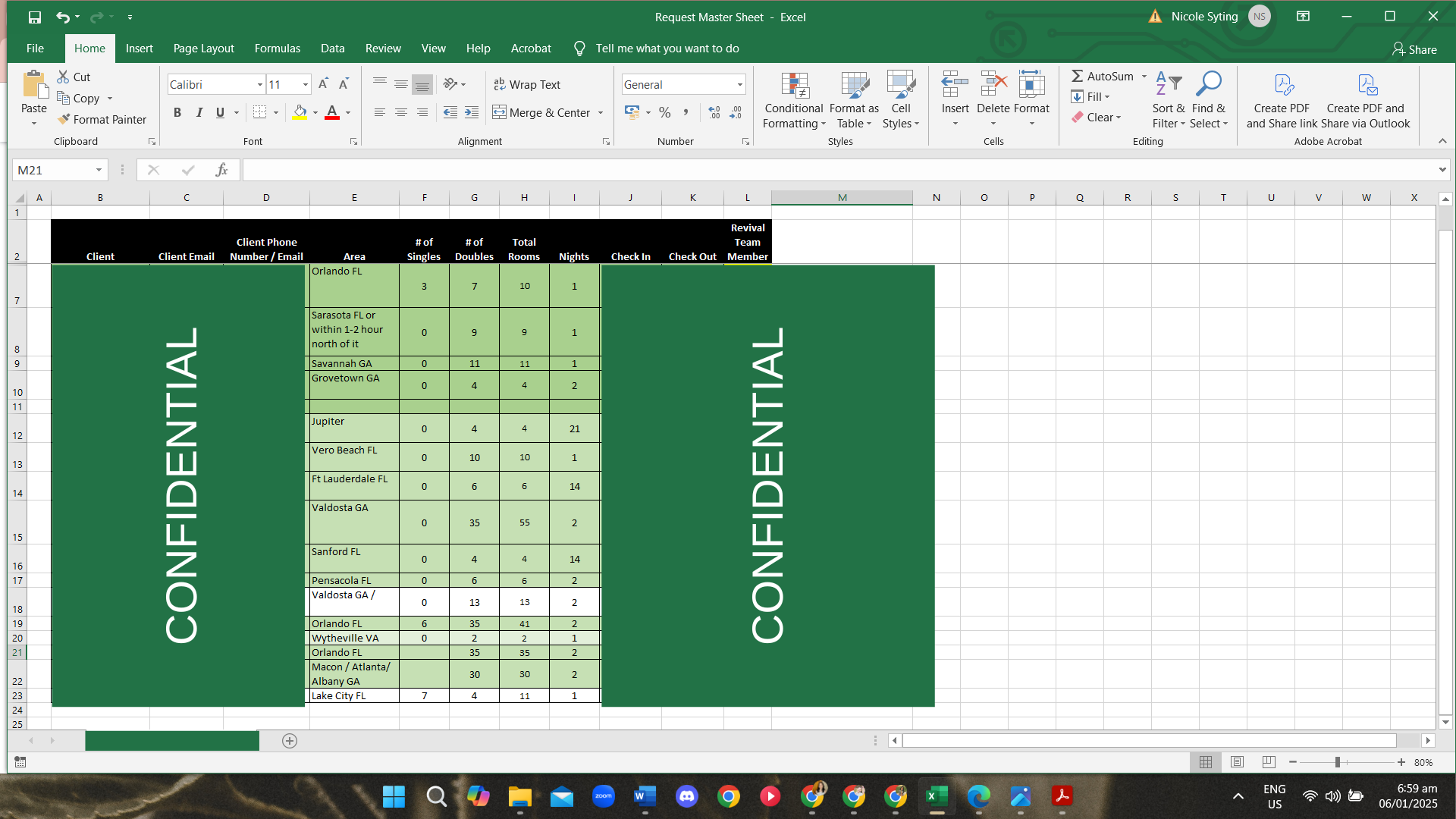Screen dimensions: 1456x819
Task: Open the Page Layout tab
Action: pos(203,48)
